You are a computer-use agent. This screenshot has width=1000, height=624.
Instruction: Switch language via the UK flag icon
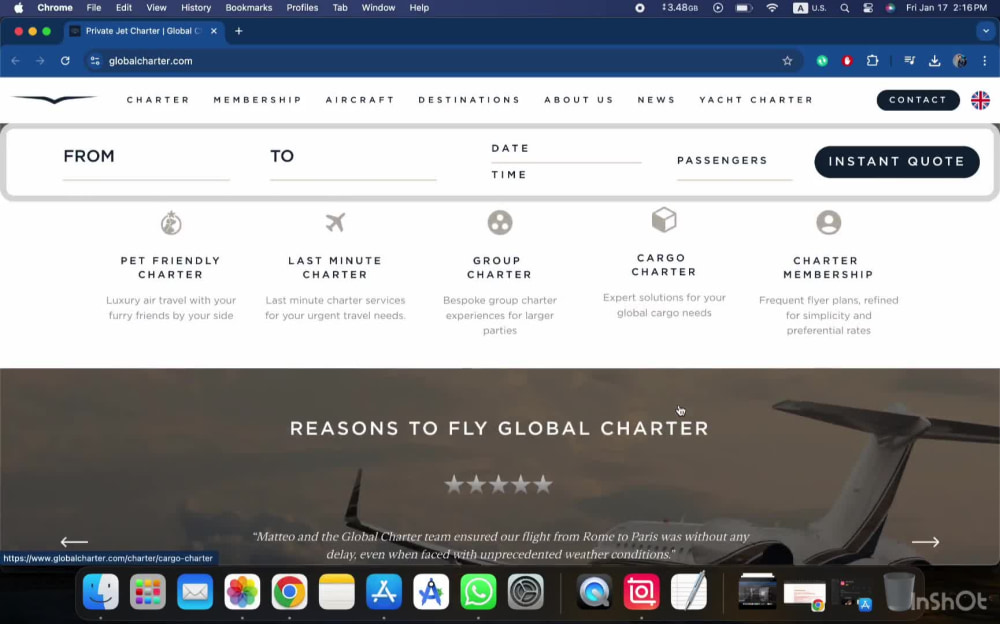[980, 100]
